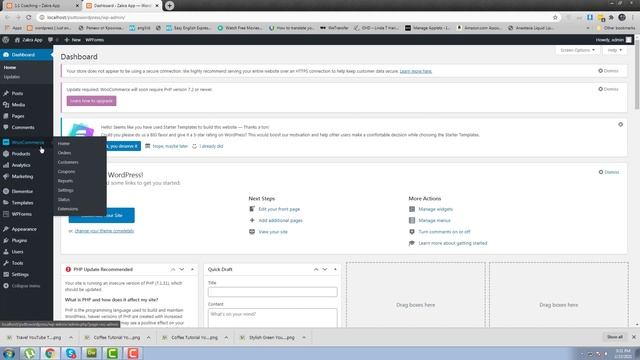
Task: Click Nope, maybe later link
Action: point(170,146)
